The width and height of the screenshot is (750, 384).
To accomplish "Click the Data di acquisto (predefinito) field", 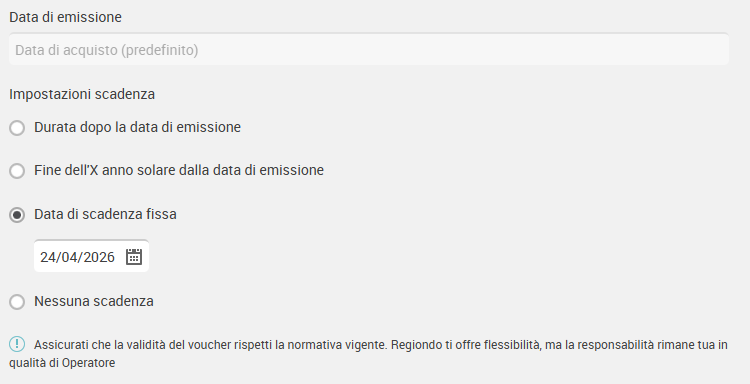I will [369, 49].
